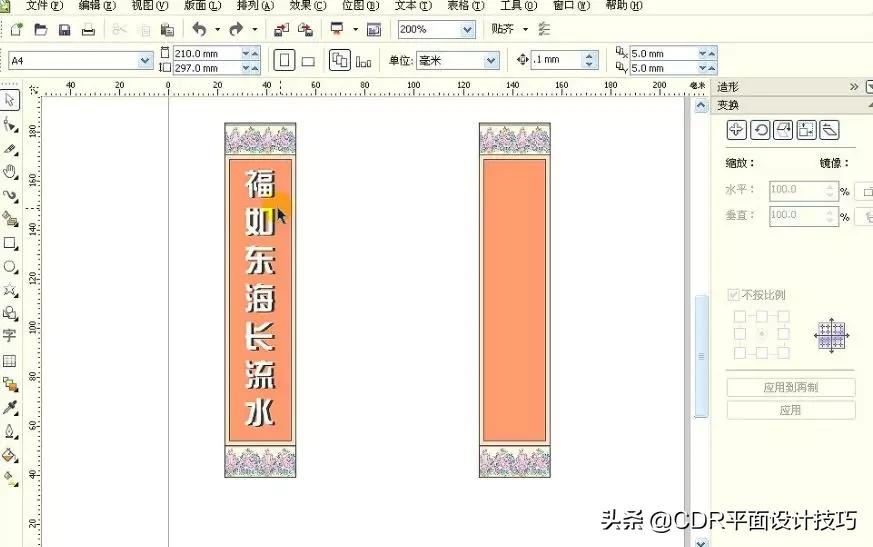Image resolution: width=873 pixels, height=547 pixels.
Task: Click the page width 210.0 mm field
Action: click(x=207, y=53)
